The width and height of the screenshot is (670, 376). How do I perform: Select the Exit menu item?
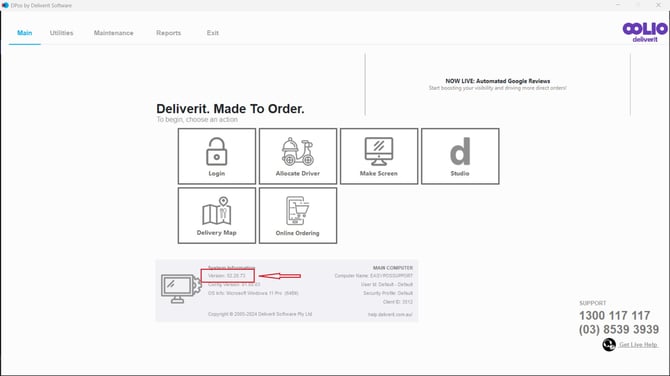[212, 33]
